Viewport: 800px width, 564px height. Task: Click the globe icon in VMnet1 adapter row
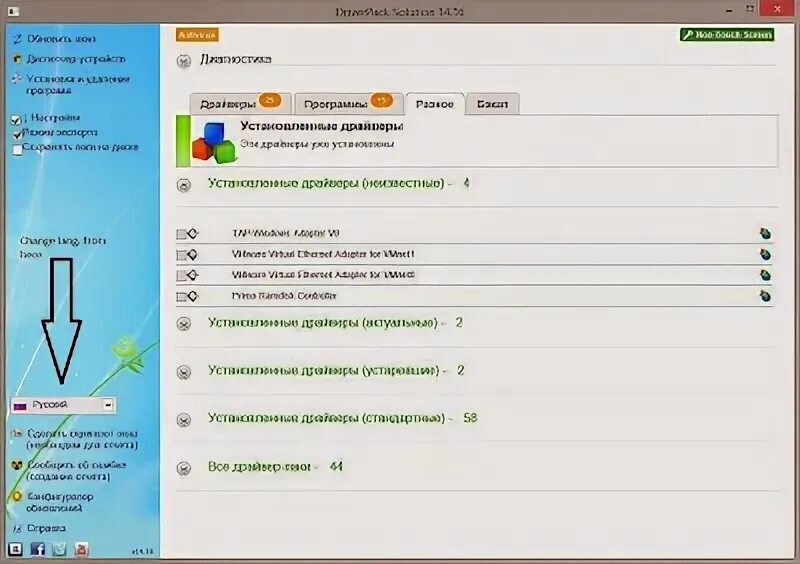coord(765,254)
